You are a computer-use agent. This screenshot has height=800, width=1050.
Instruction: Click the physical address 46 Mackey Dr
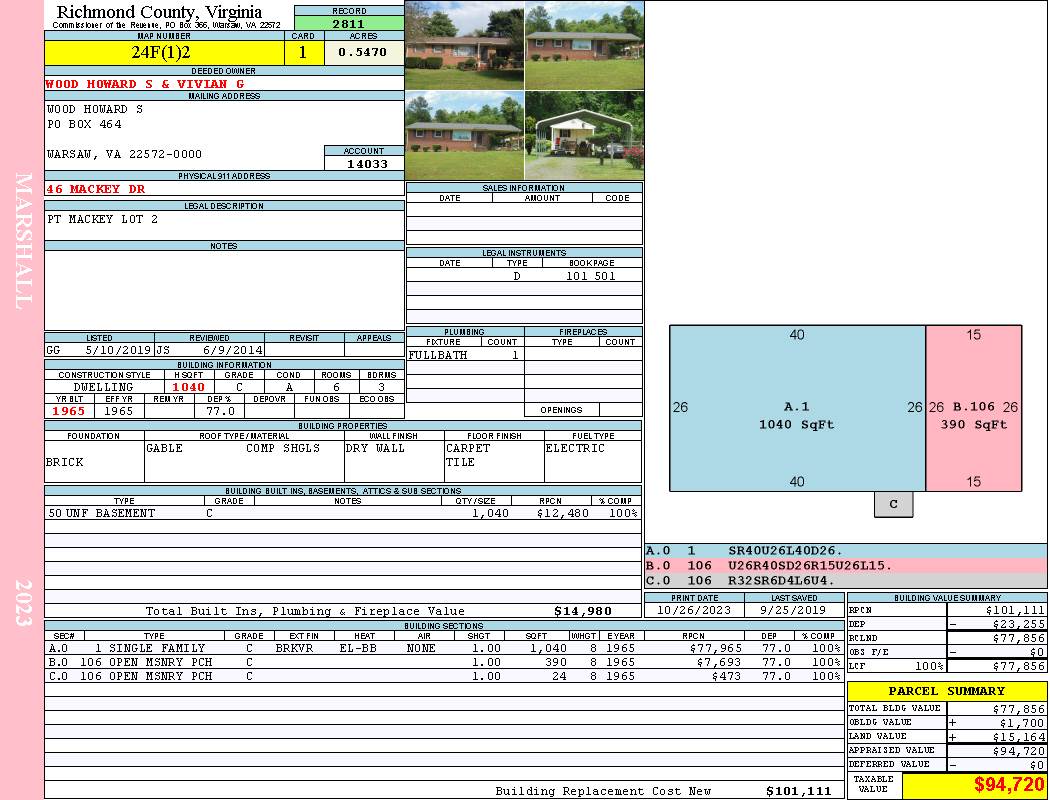[96, 189]
